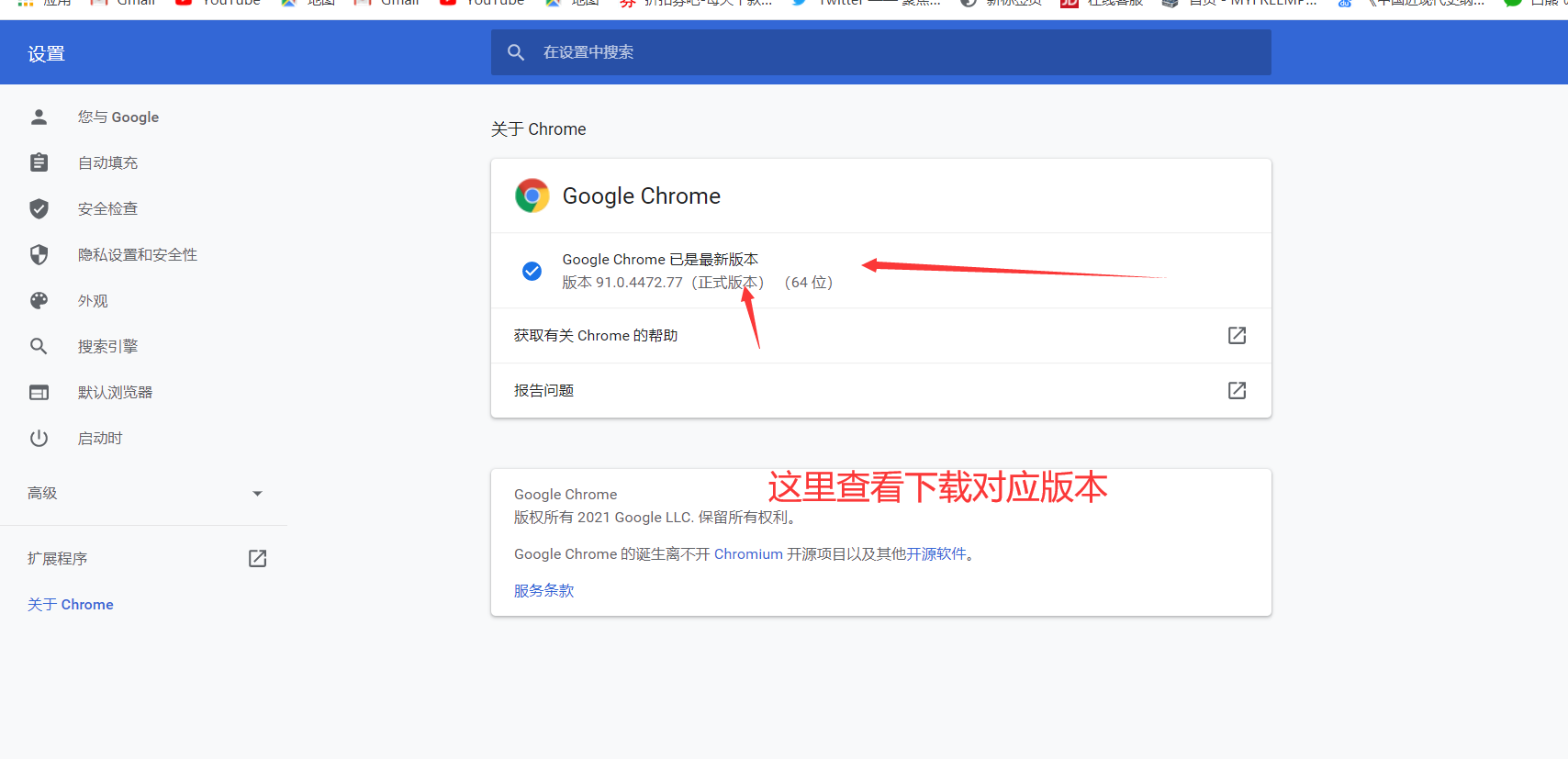Click the Google Chrome logo icon
Screen dimensions: 1568x759
(532, 195)
